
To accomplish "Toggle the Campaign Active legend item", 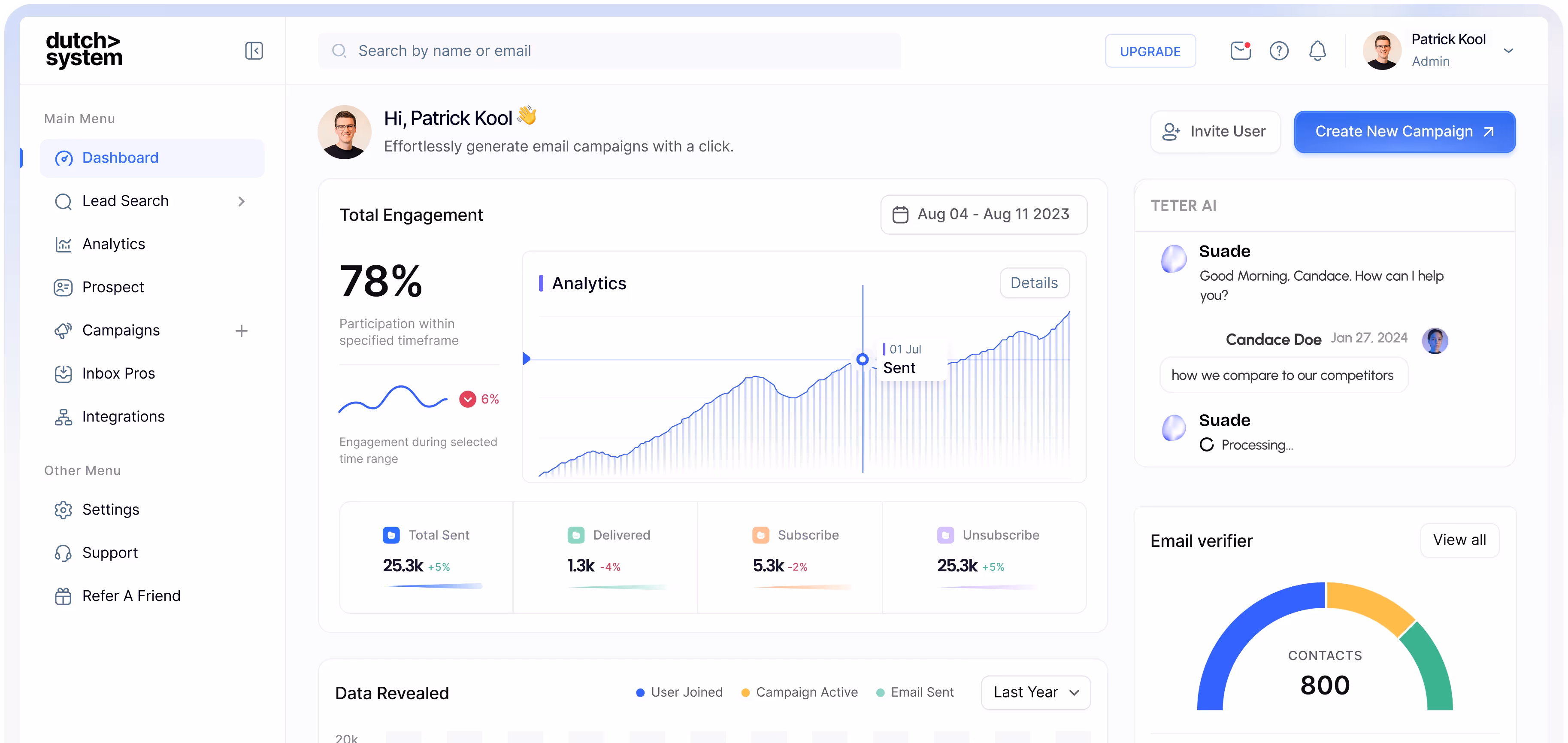I will coord(799,692).
